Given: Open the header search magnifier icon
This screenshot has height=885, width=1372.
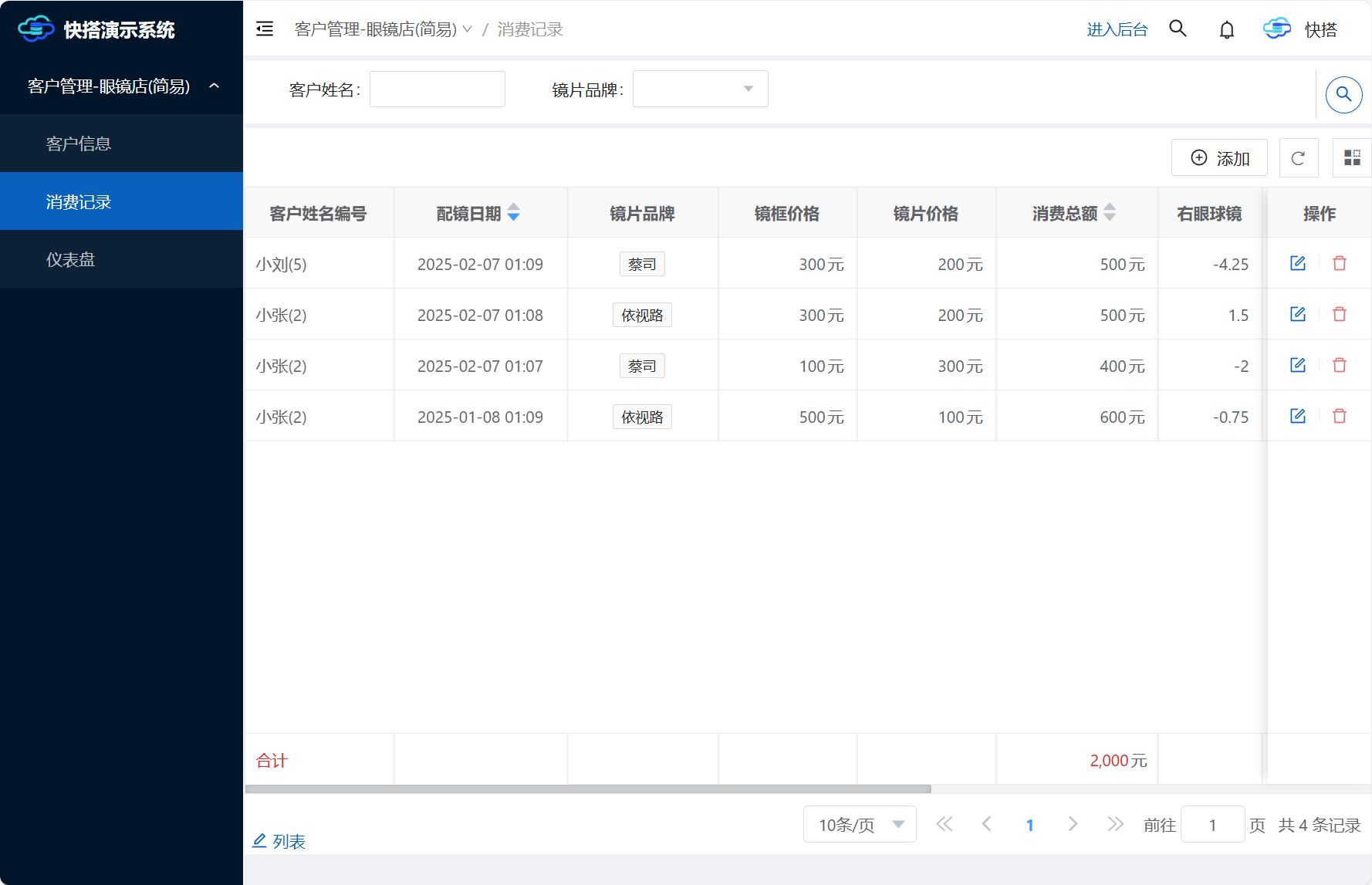Looking at the screenshot, I should pyautogui.click(x=1178, y=29).
